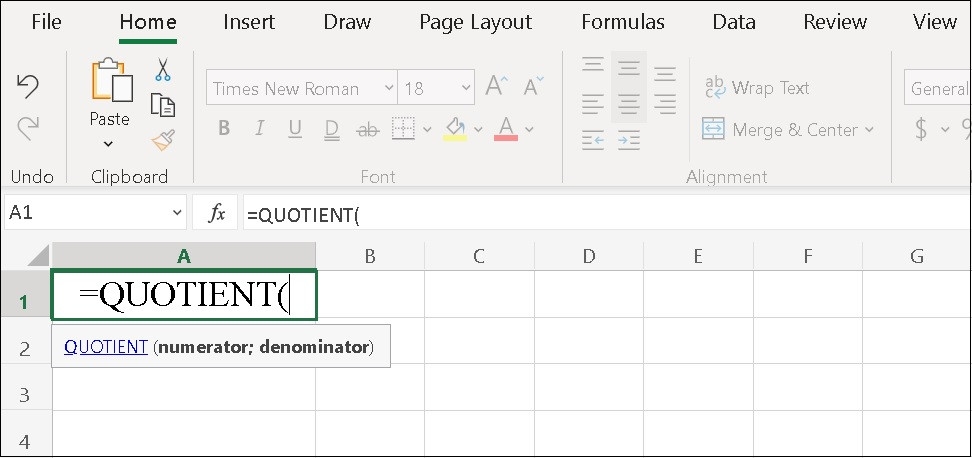Select column B header

coord(370,256)
